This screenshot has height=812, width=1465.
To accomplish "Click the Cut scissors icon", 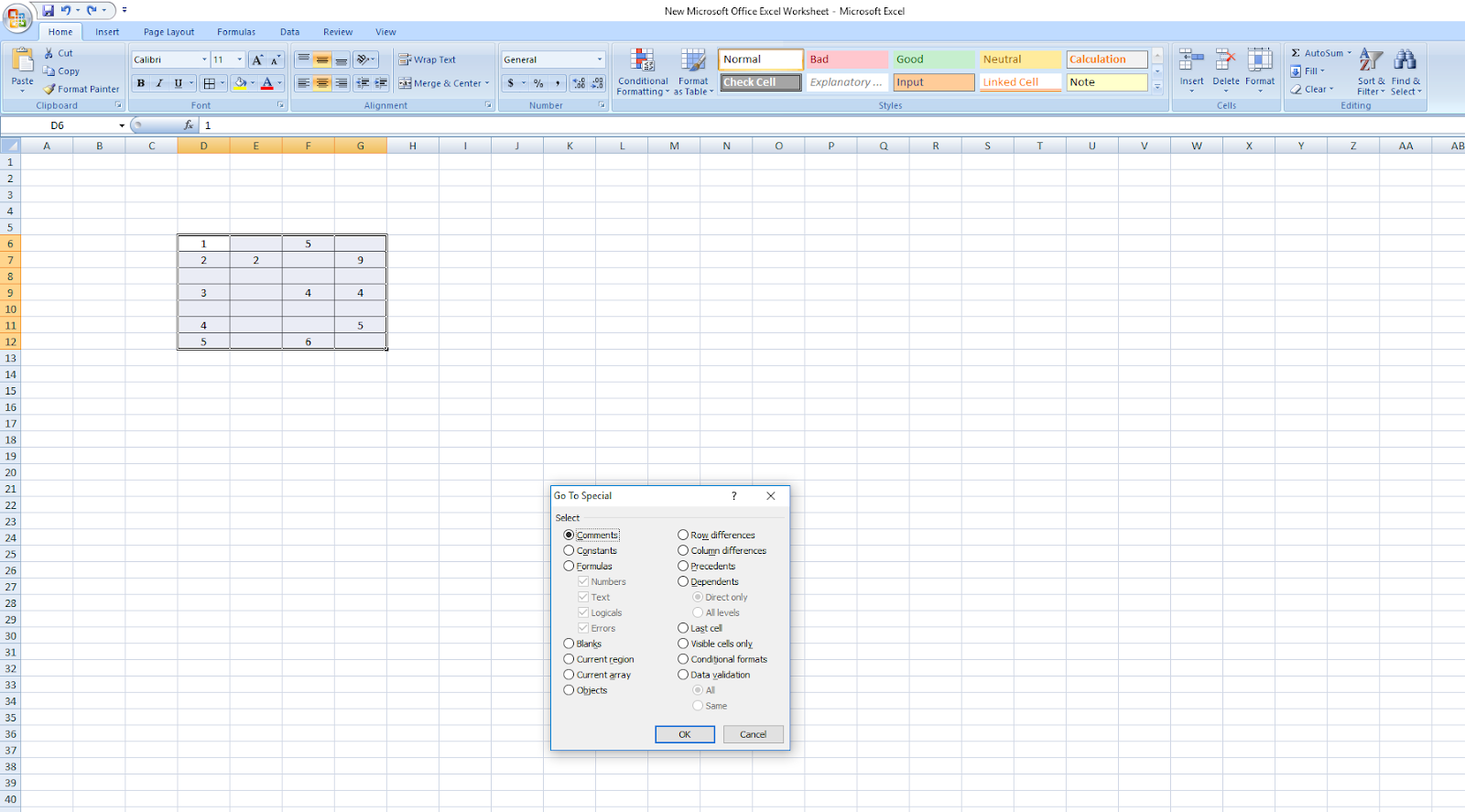I will (49, 53).
